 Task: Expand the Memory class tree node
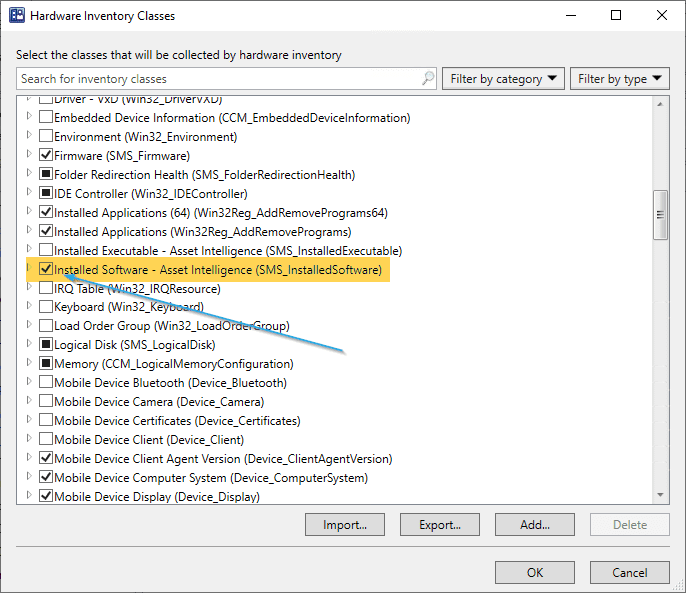(x=28, y=364)
